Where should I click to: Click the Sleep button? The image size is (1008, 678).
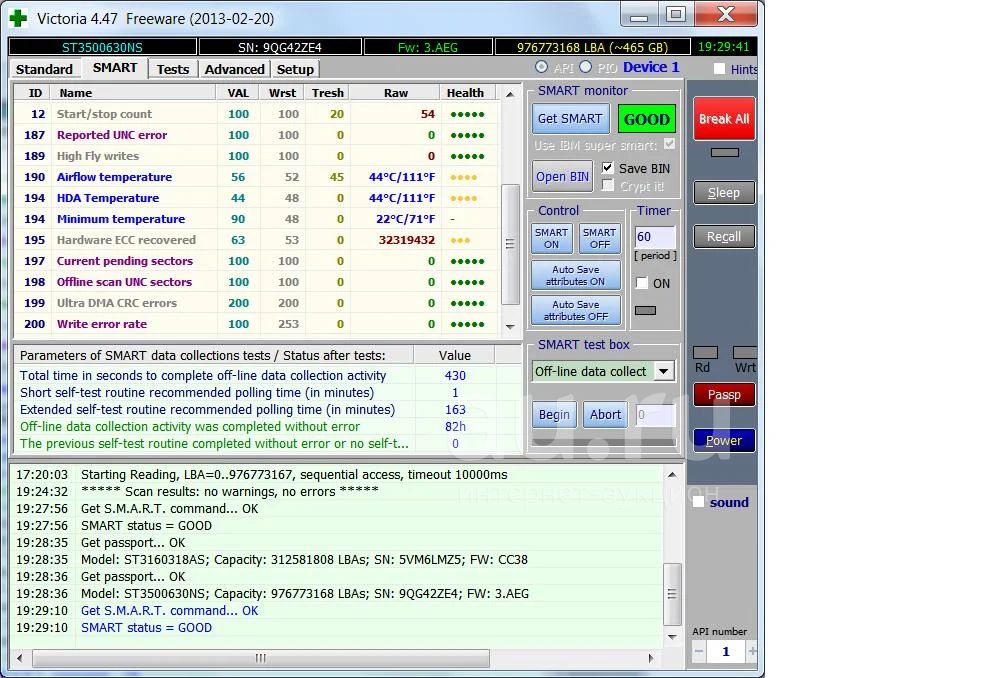point(724,193)
